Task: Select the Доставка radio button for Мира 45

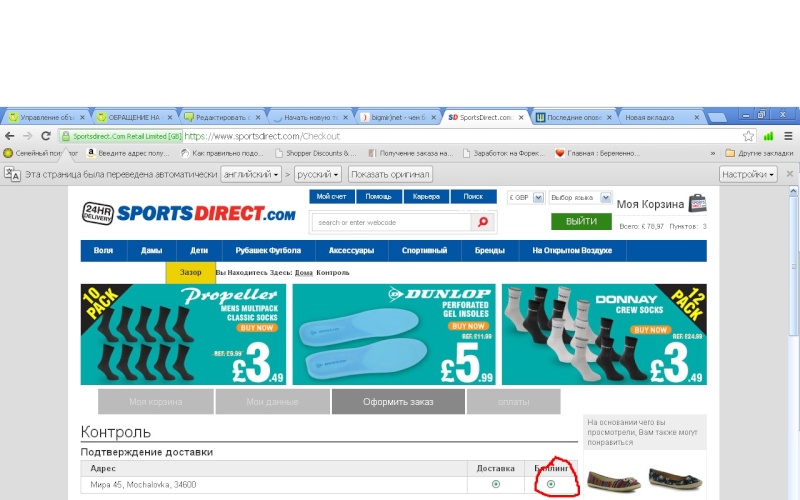Action: point(495,484)
